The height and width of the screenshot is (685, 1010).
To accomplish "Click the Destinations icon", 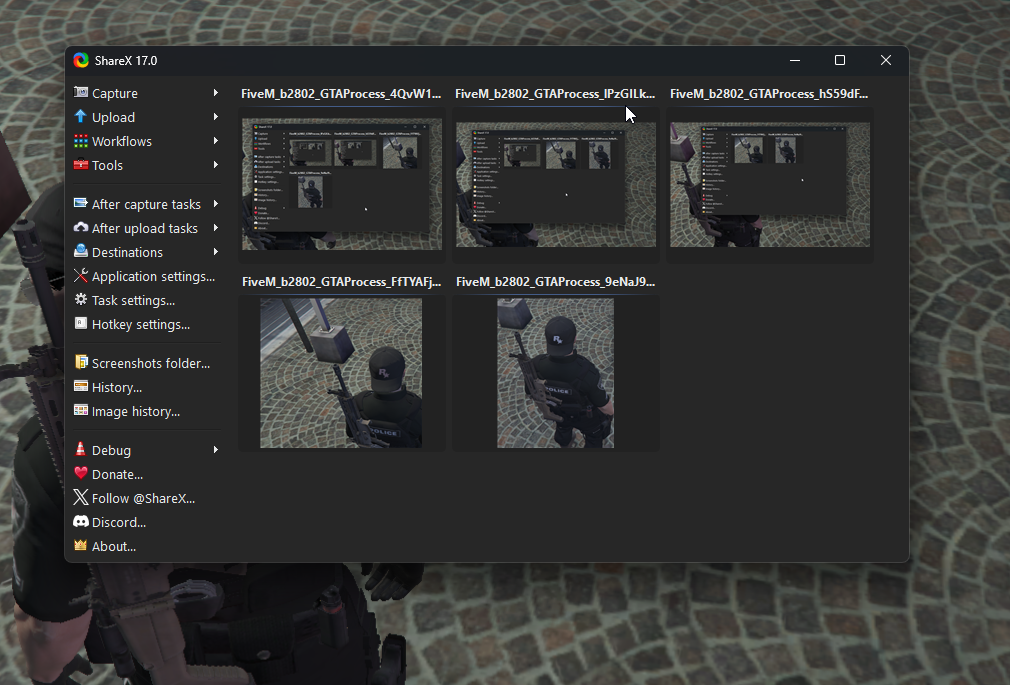I will click(81, 251).
